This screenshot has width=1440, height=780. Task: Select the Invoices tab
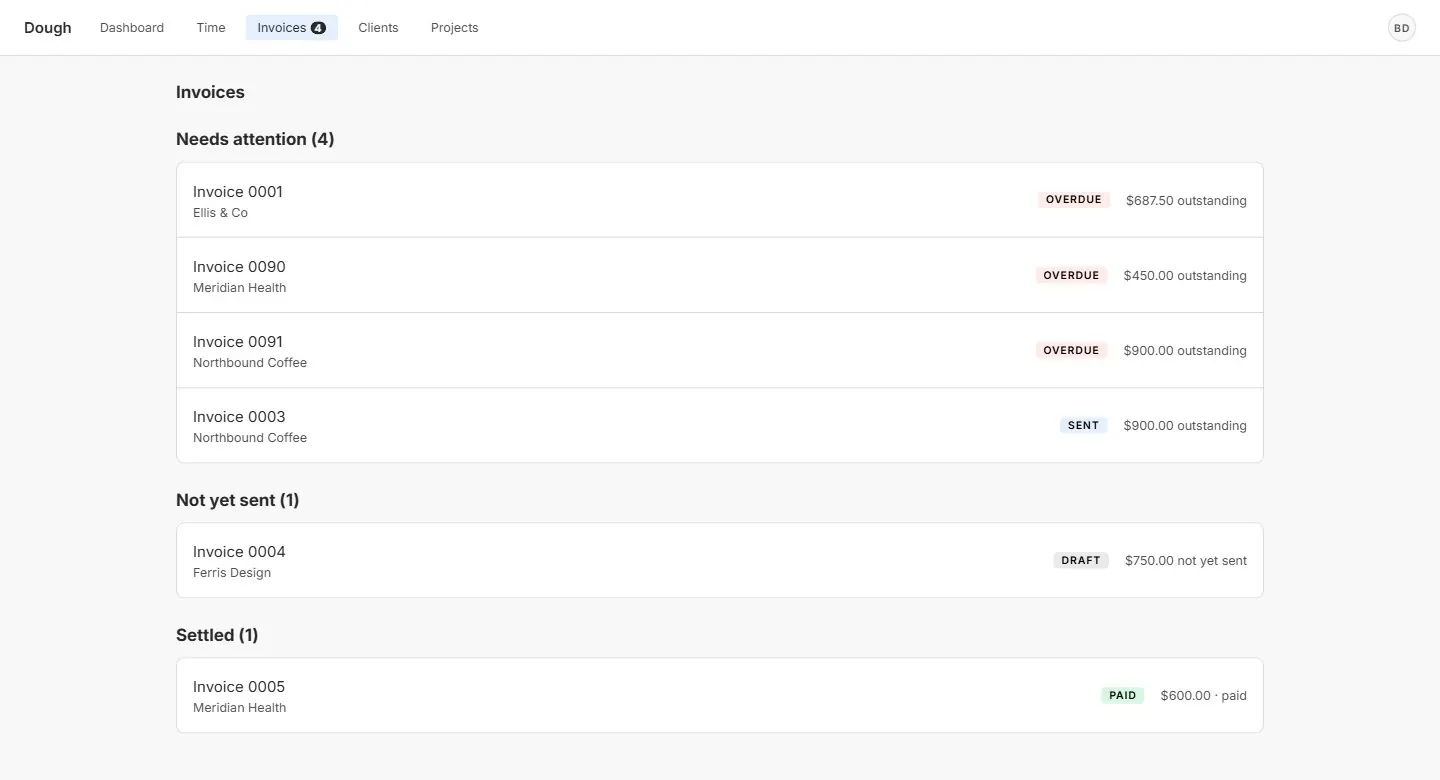(x=292, y=28)
